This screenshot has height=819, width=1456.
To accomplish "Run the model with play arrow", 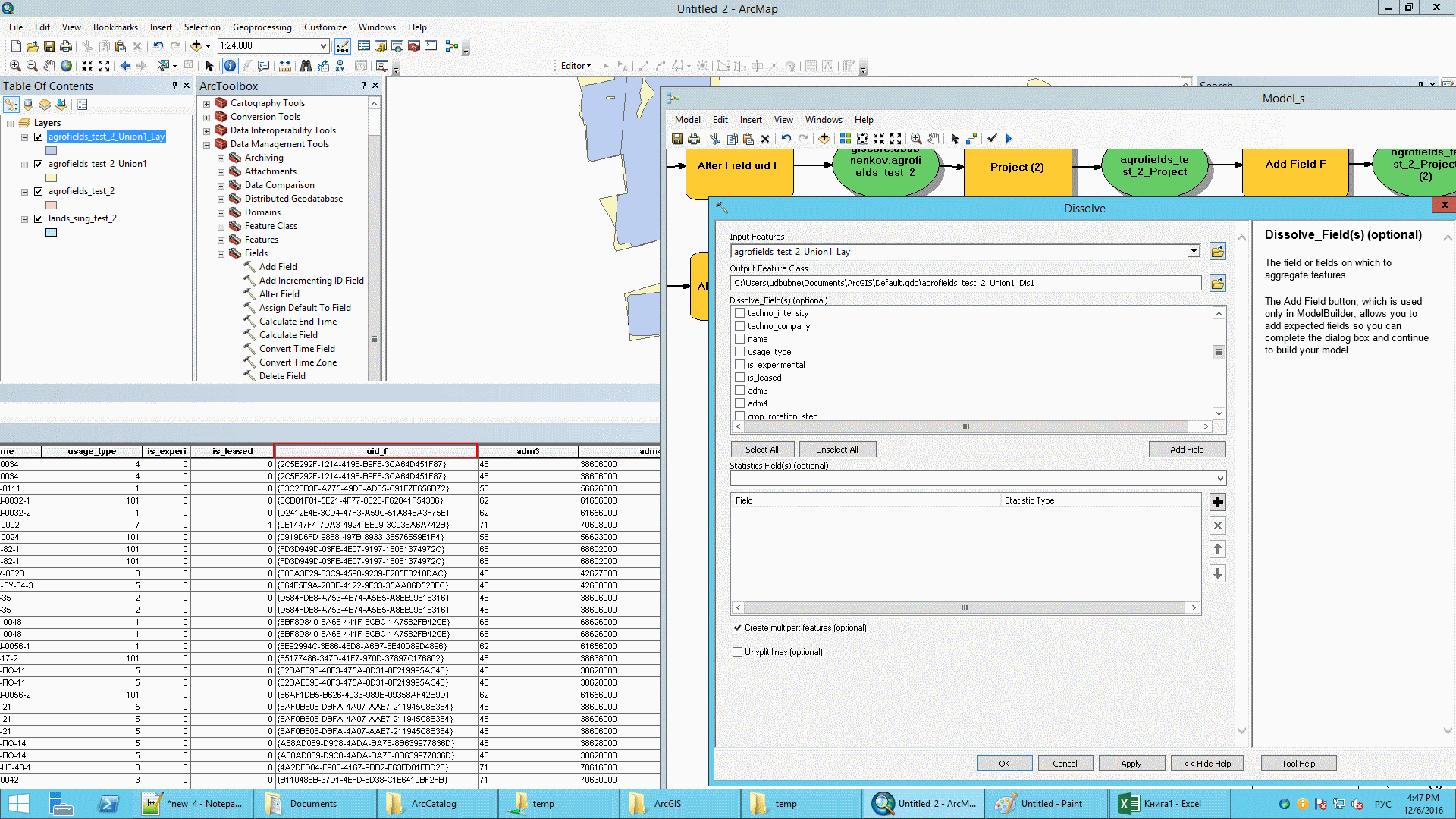I will click(x=1009, y=139).
